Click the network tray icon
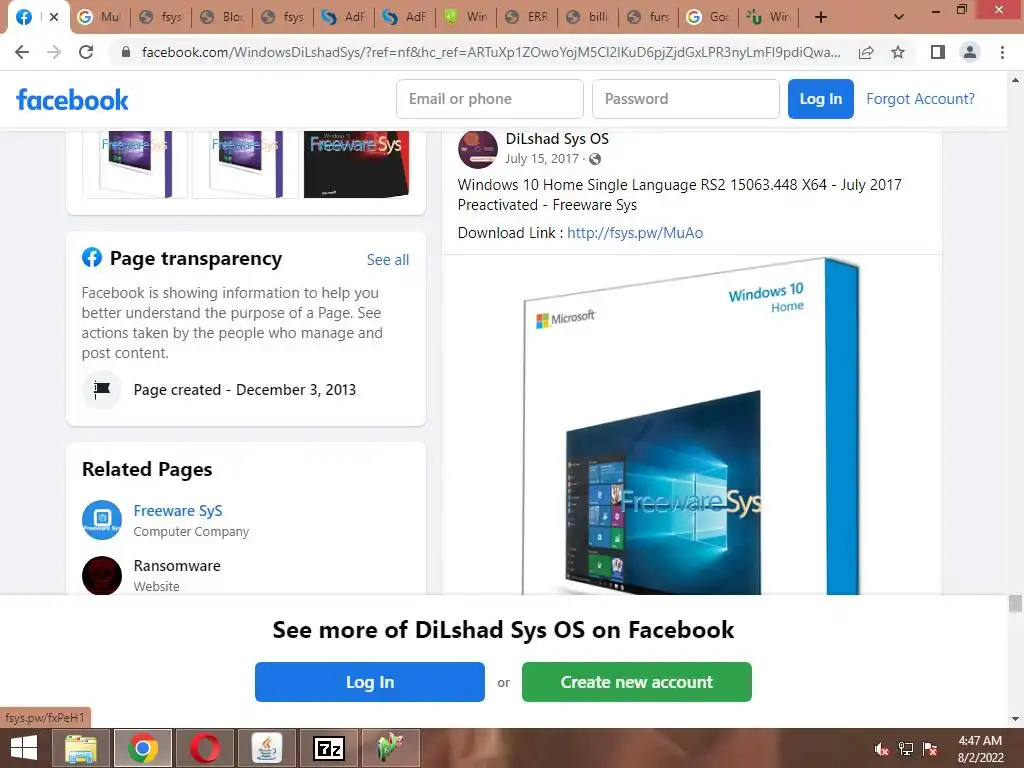Image resolution: width=1024 pixels, height=768 pixels. pos(906,749)
